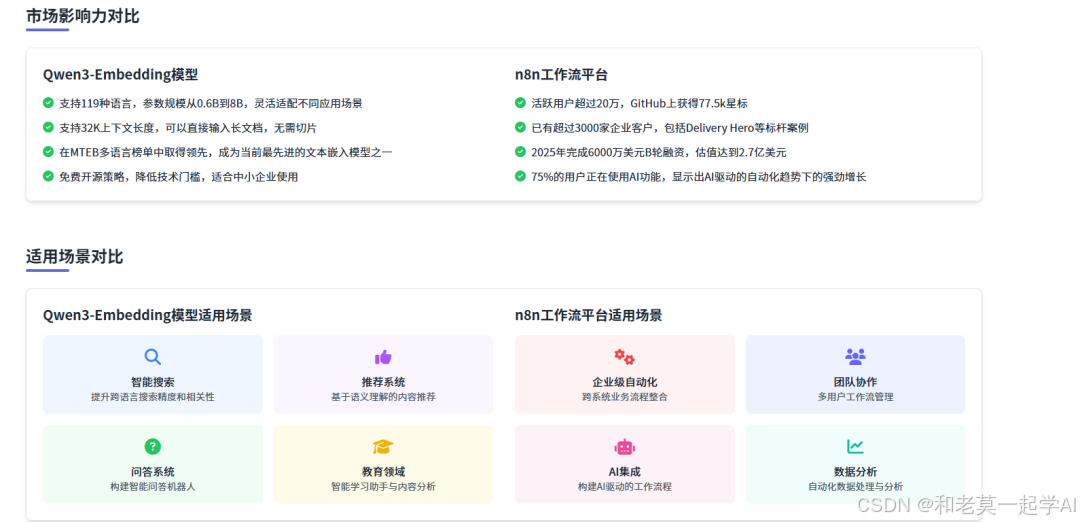Click the line about 32K上下文长度
Viewport: 1080px width, 522px height.
[188, 128]
